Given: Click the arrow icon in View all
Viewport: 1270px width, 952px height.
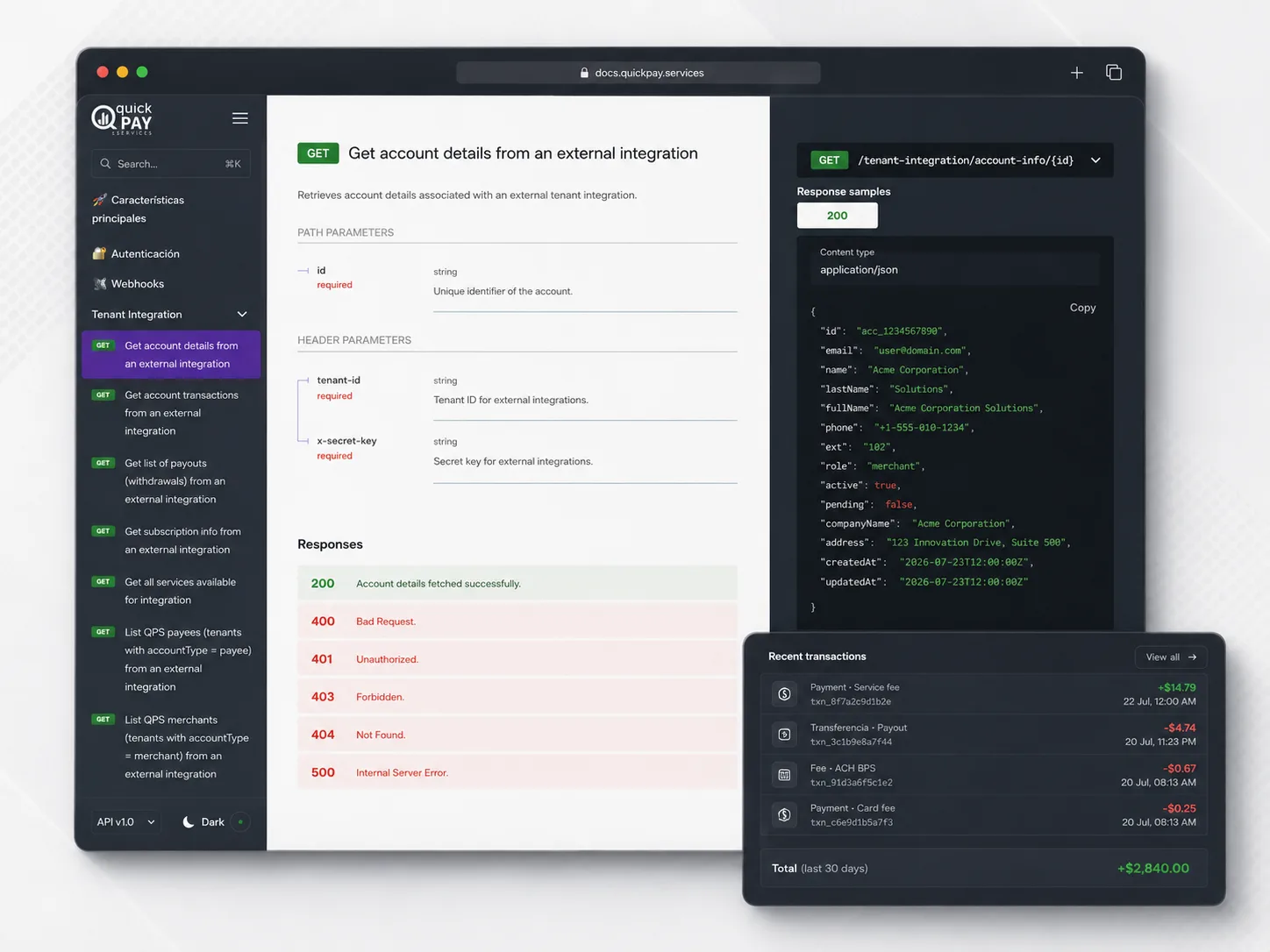Looking at the screenshot, I should (1192, 657).
